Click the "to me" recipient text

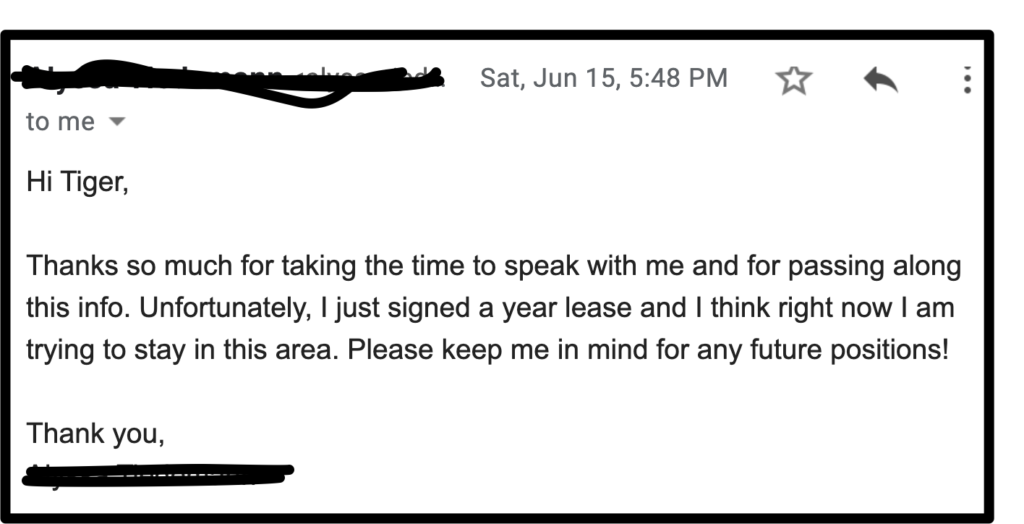pyautogui.click(x=60, y=122)
